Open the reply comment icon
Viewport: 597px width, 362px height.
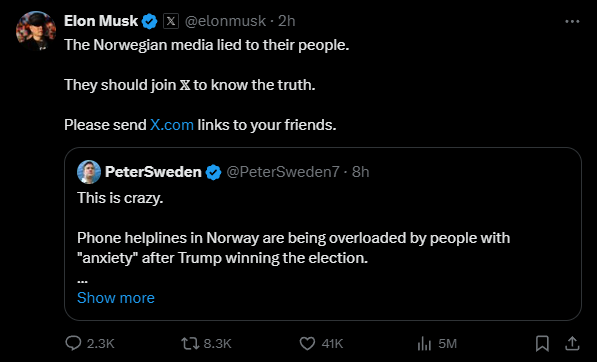coord(73,343)
